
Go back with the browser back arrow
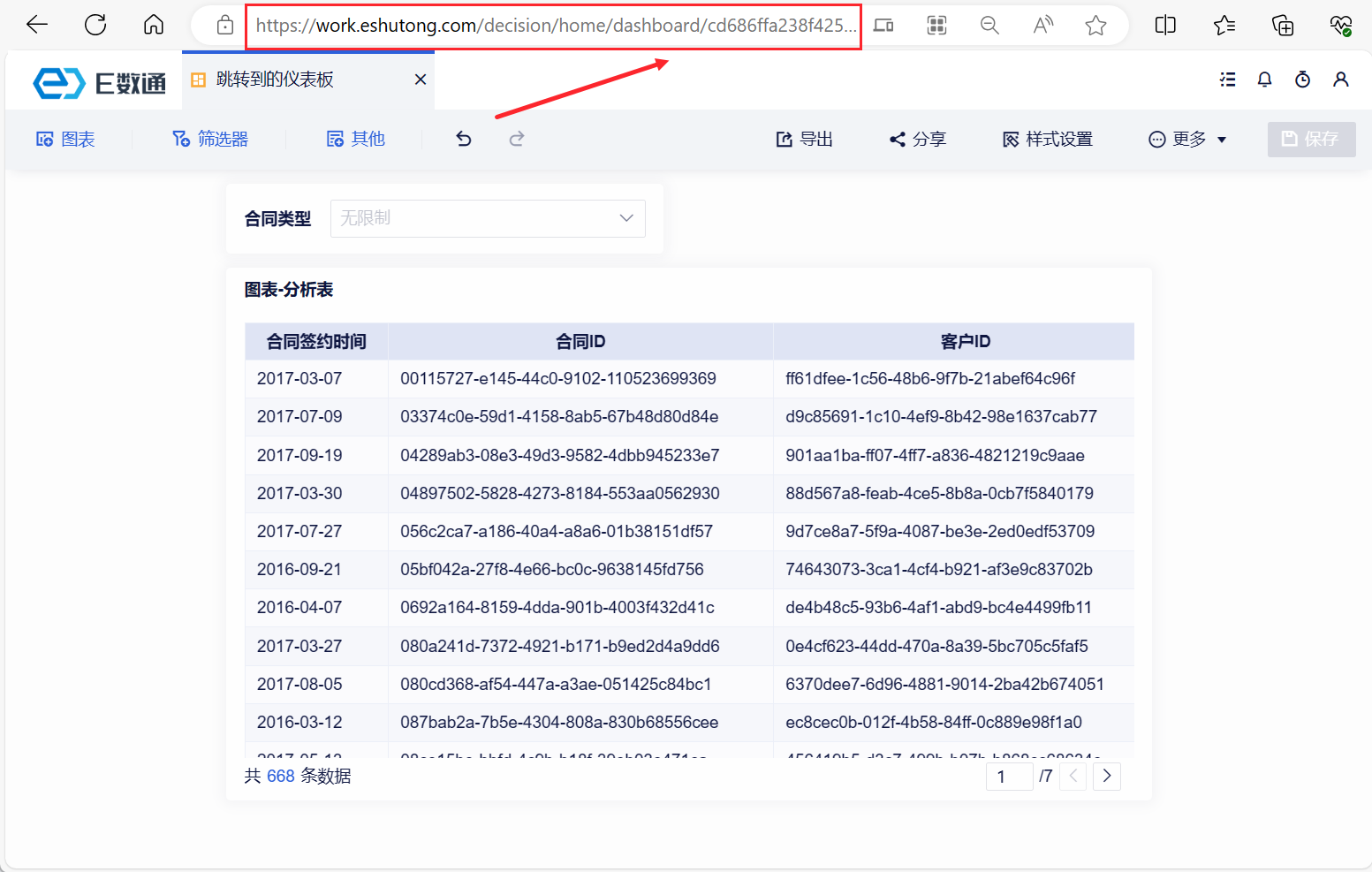pyautogui.click(x=37, y=25)
